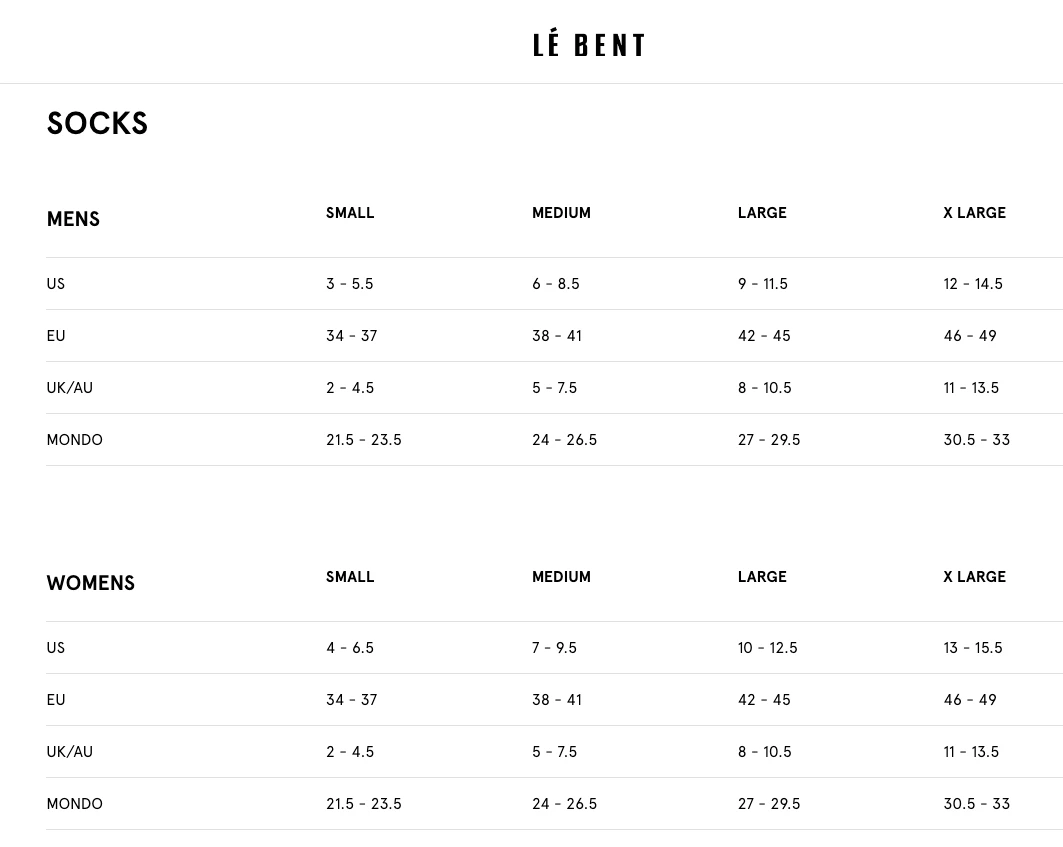Click the US row label in Womens table
This screenshot has height=847, width=1063.
(55, 648)
